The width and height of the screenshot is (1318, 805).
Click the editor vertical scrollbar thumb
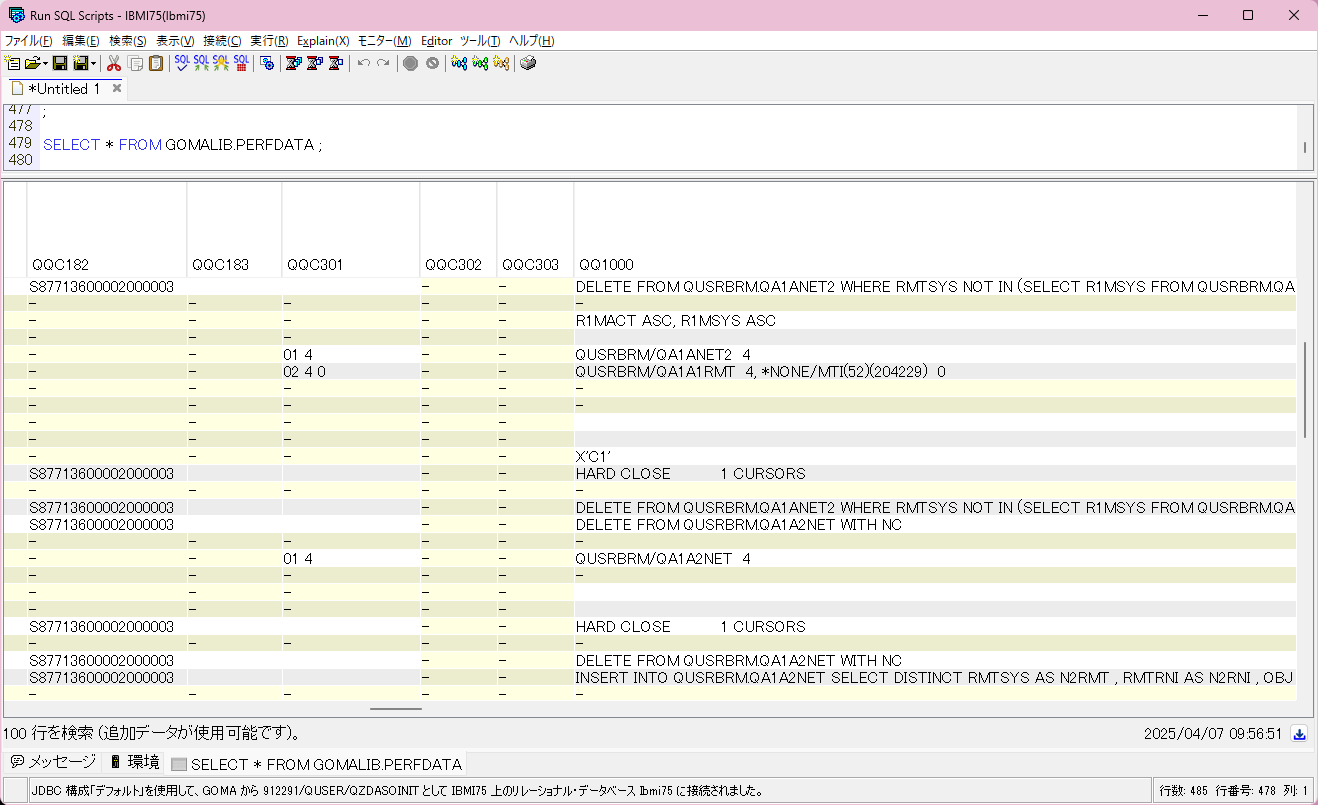[1304, 149]
